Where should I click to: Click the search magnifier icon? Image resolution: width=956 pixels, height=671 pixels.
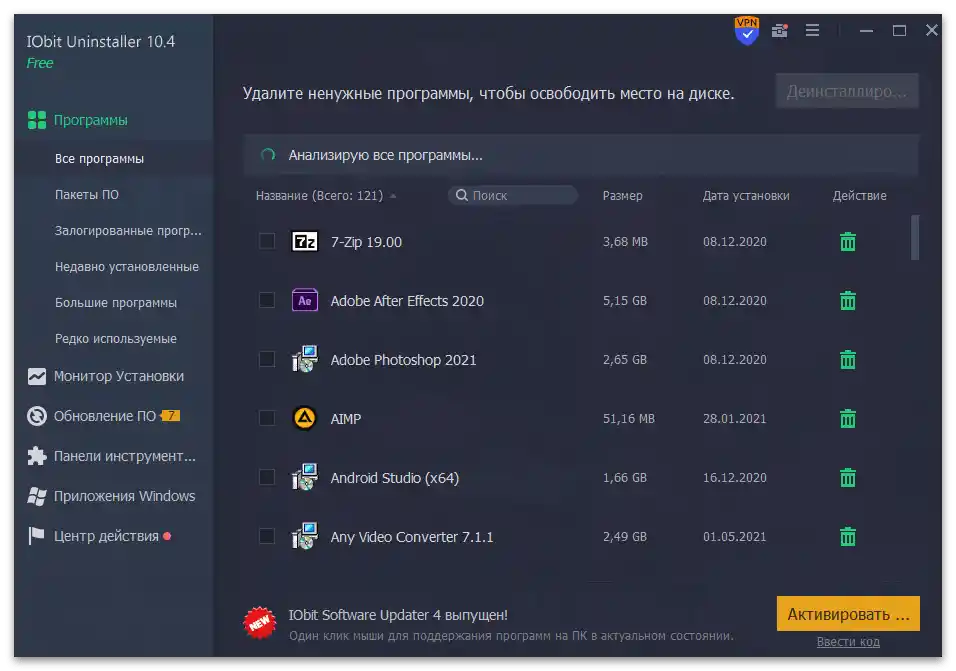coord(462,195)
